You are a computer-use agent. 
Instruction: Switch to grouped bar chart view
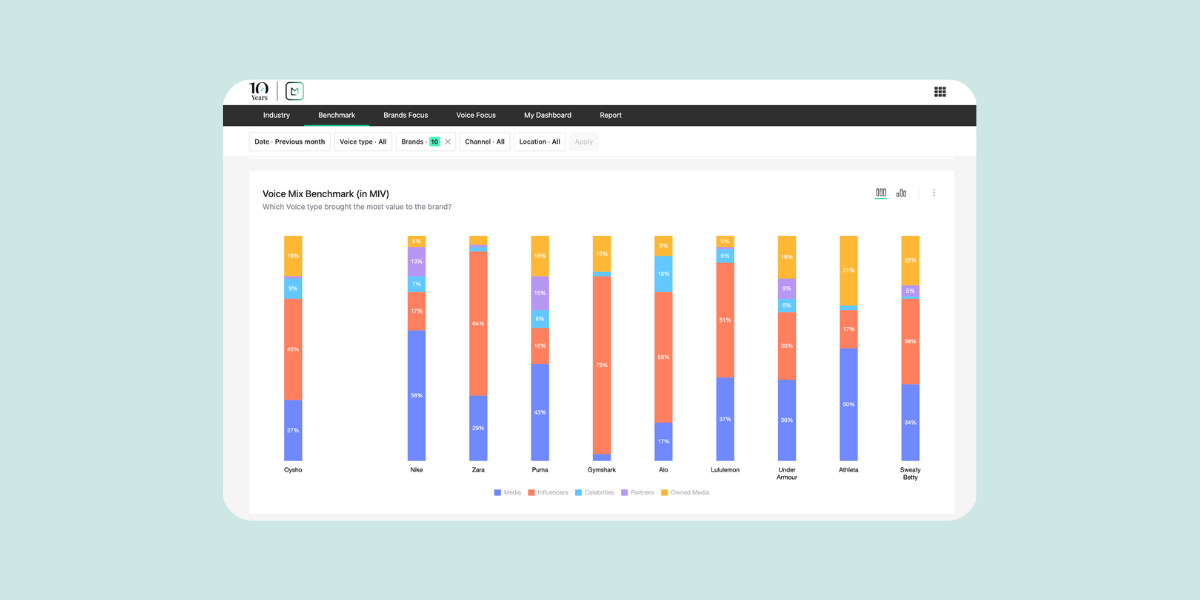point(901,193)
